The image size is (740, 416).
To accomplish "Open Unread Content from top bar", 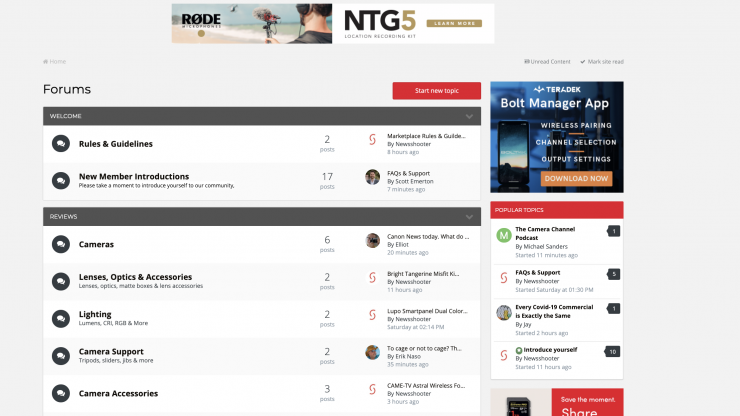I will [x=548, y=62].
